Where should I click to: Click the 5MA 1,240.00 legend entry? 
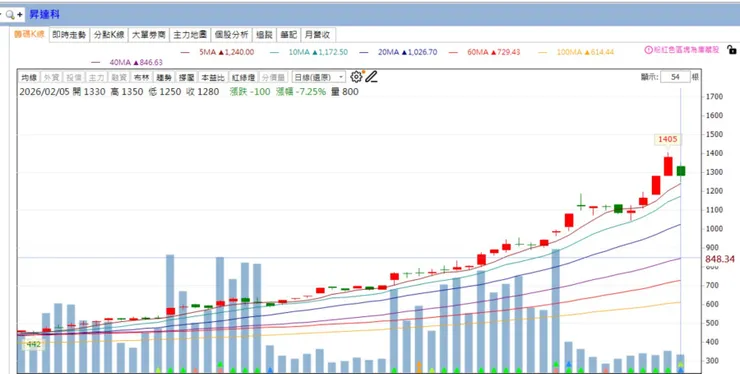(x=217, y=52)
